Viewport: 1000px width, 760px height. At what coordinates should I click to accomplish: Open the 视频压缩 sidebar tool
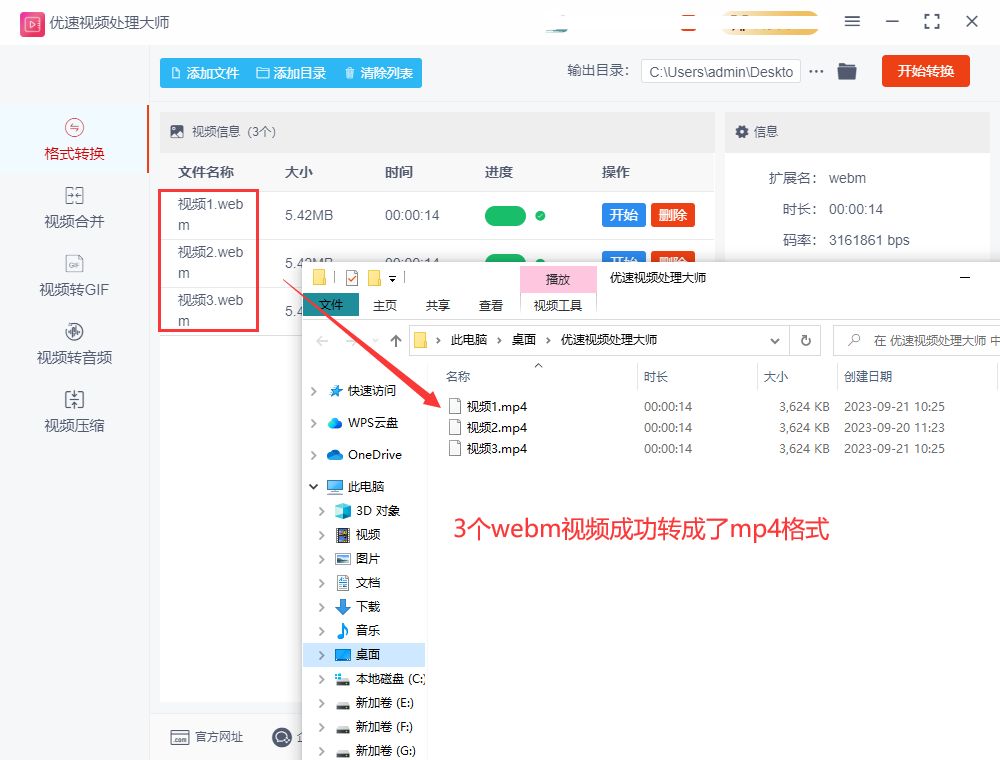pos(74,412)
